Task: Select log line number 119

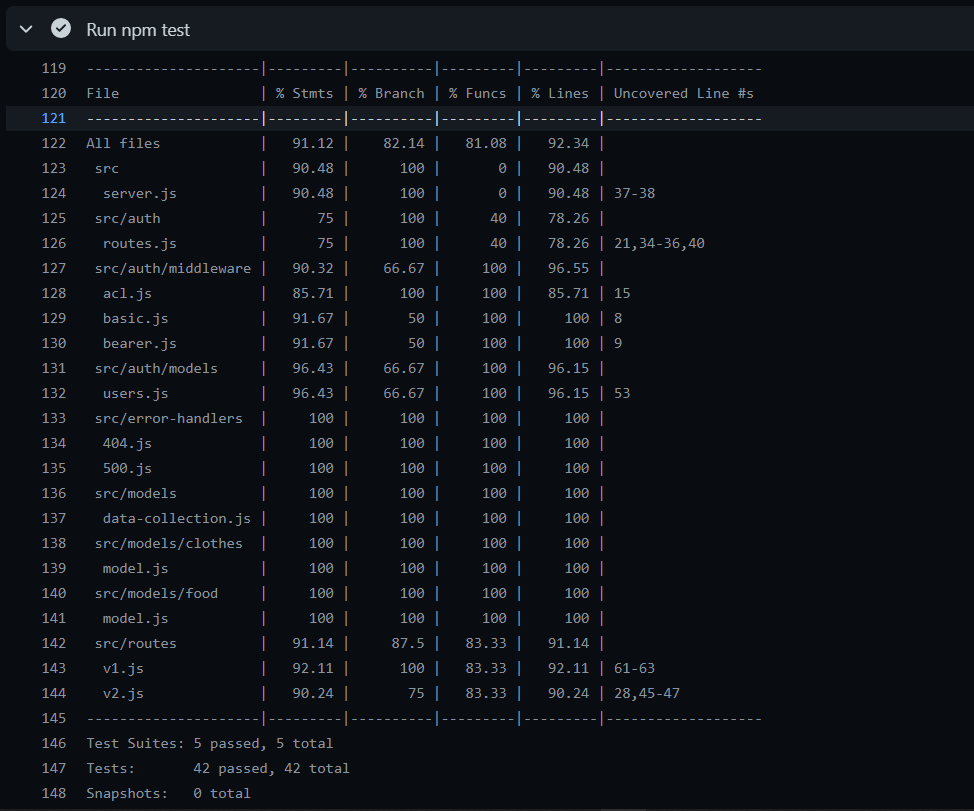Action: [x=54, y=68]
